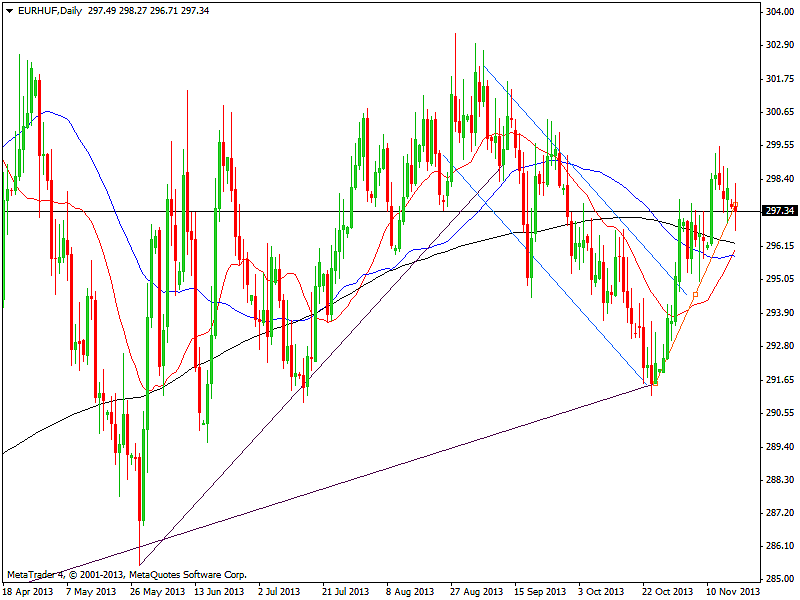Click the MetaTrader 4 copyright text
800x600 pixels.
click(127, 575)
